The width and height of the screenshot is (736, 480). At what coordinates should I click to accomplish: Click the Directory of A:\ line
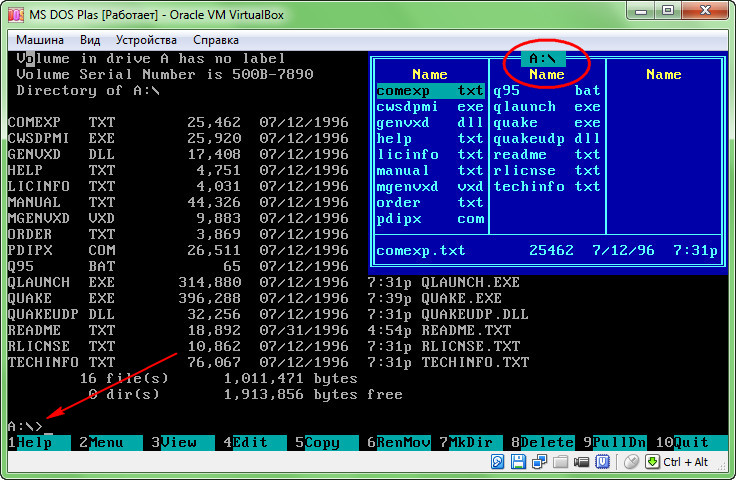coord(88,90)
